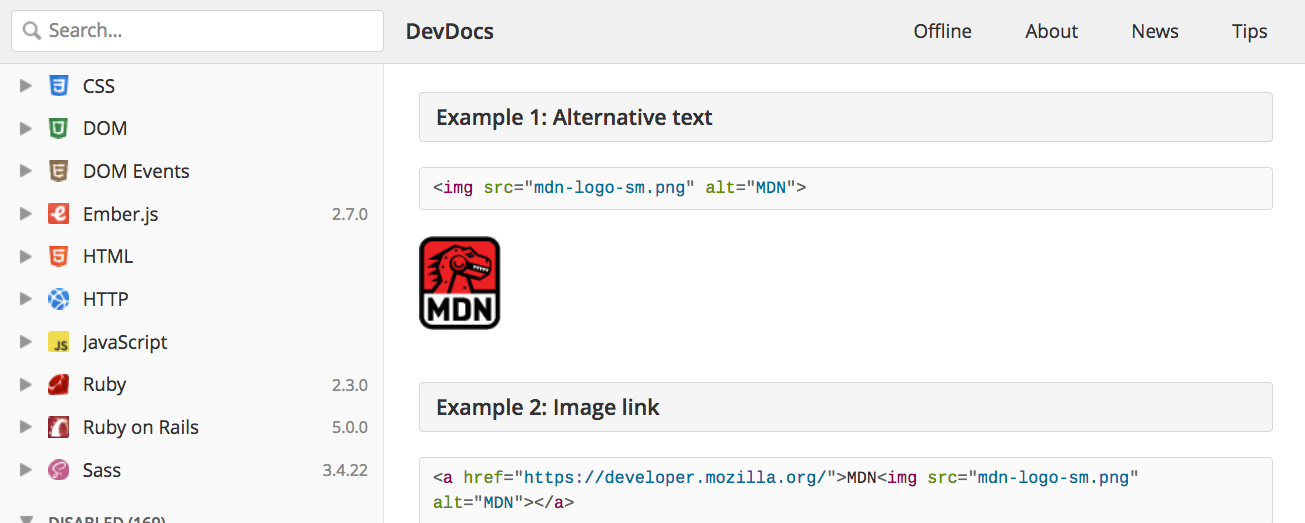The height and width of the screenshot is (523, 1305).
Task: Expand the HTML tree arrow
Action: [26, 257]
